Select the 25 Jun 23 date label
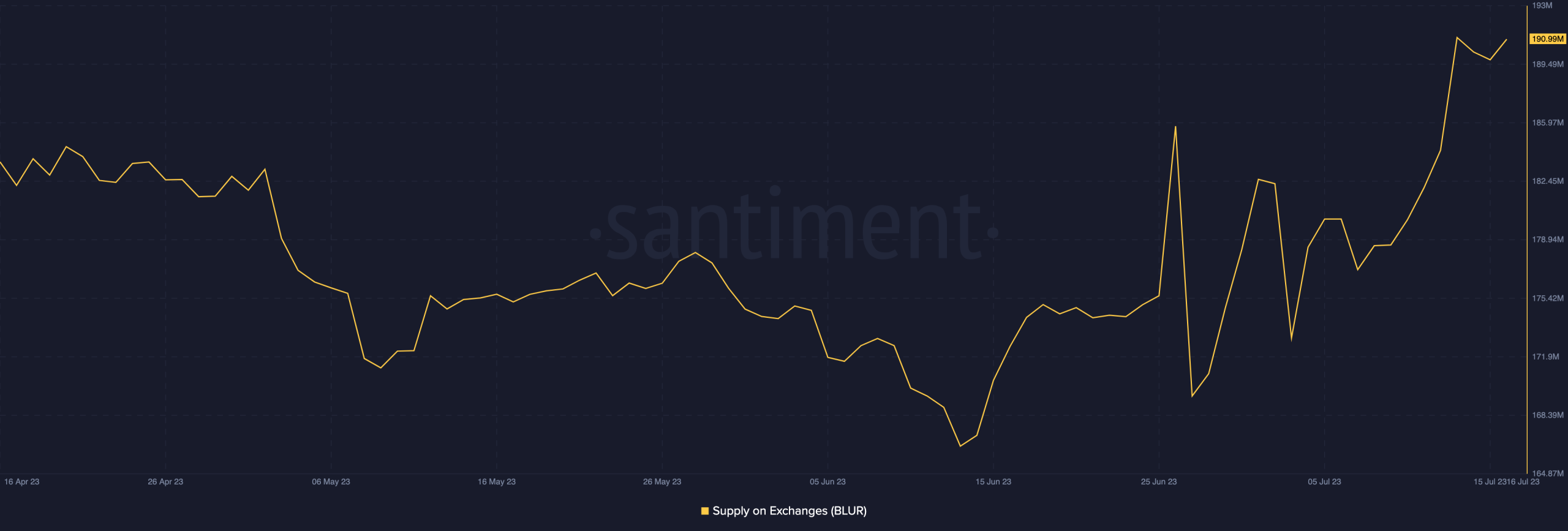Image resolution: width=1568 pixels, height=531 pixels. tap(1159, 482)
